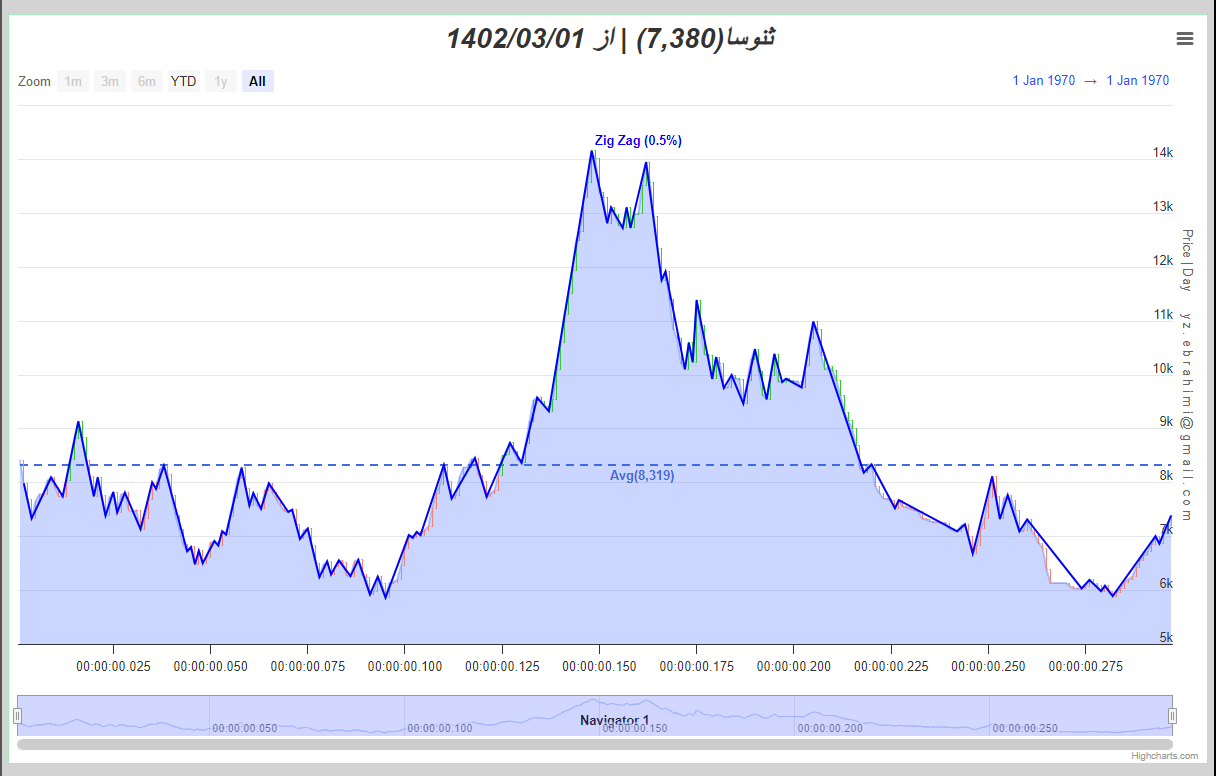Click the 11k y-axis label
Screen dimensions: 1216x779
pos(1163,315)
